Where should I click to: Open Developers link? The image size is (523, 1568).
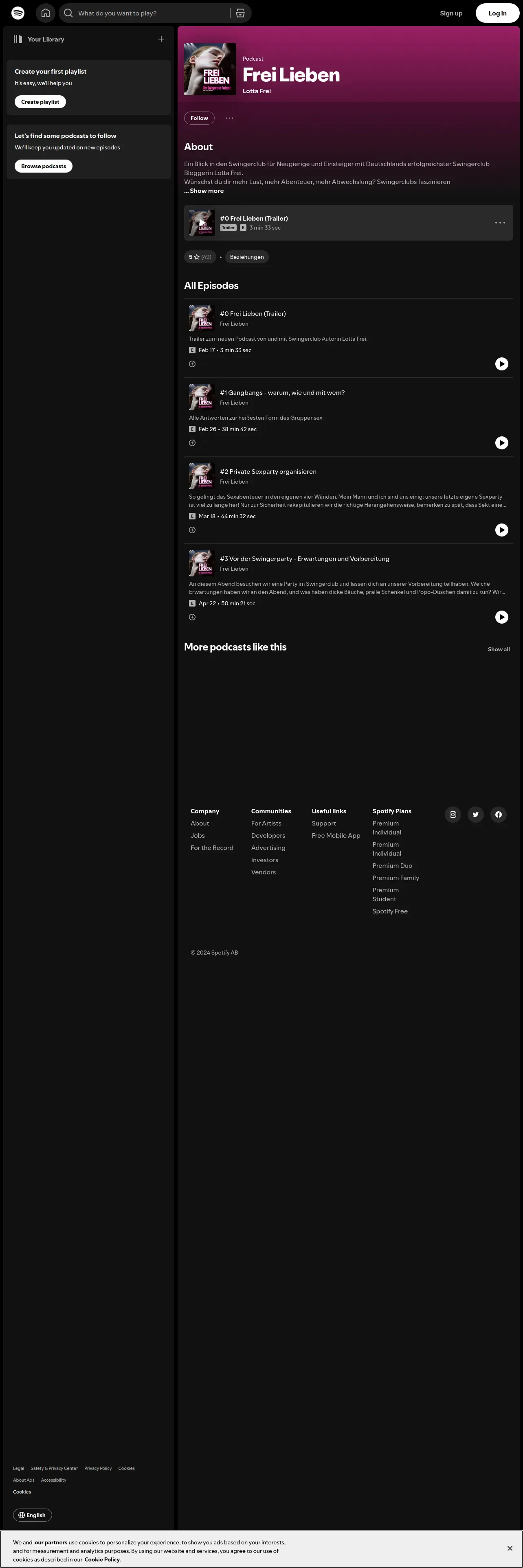[268, 836]
